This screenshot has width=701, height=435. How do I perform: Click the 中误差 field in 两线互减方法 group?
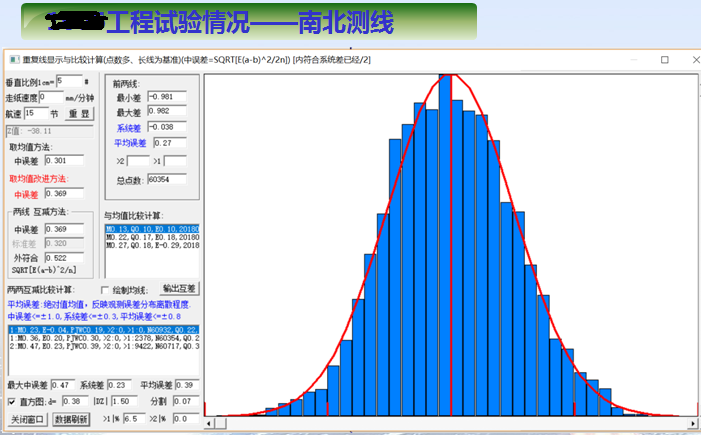click(x=64, y=229)
